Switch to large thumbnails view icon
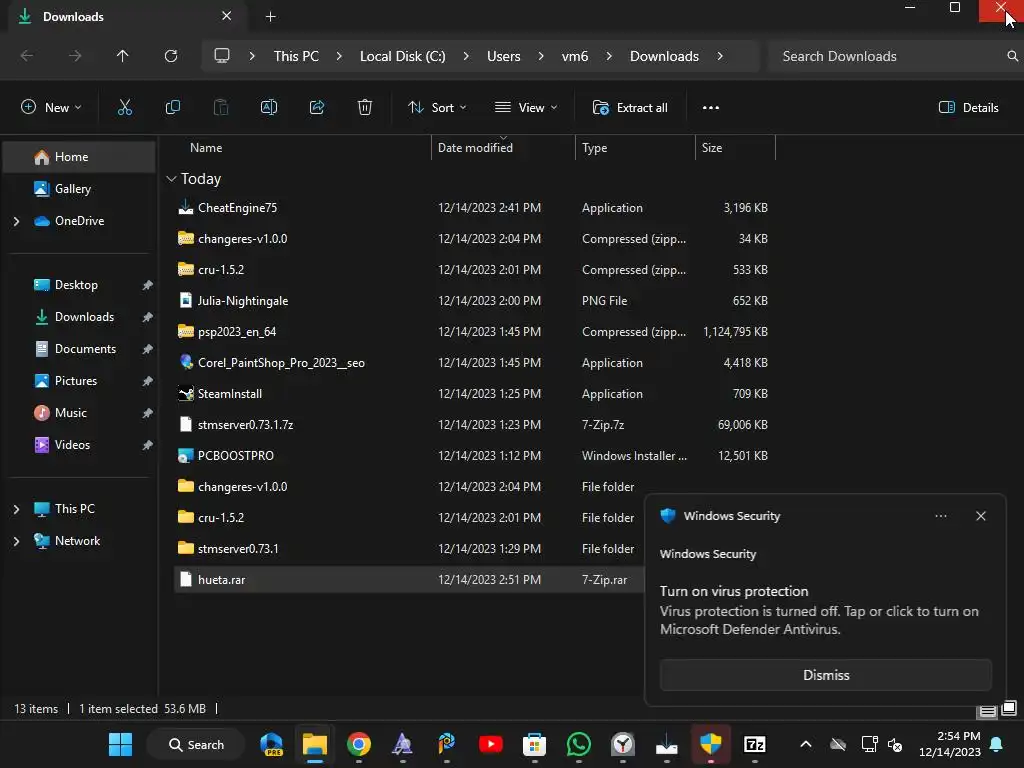Screen dimensions: 1024x768 point(1009,708)
